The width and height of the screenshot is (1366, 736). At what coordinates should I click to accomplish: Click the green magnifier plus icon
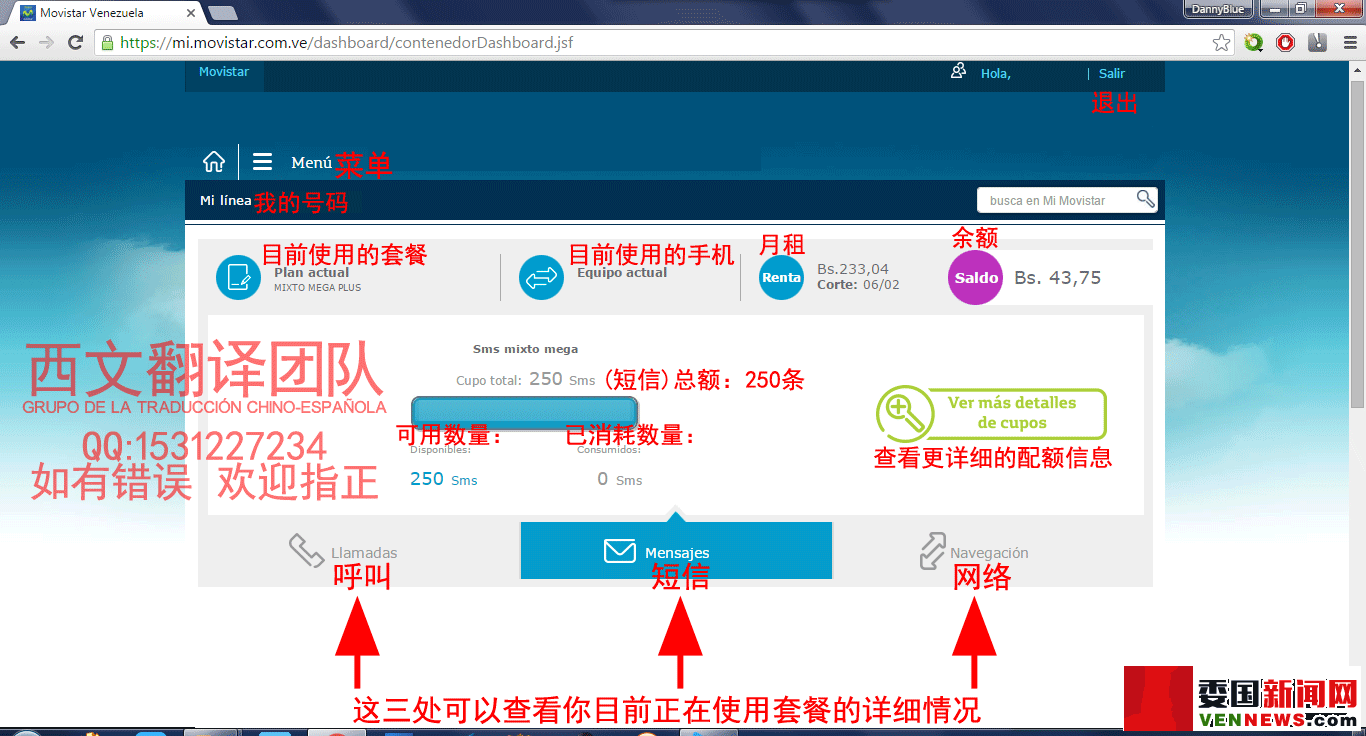click(x=903, y=413)
